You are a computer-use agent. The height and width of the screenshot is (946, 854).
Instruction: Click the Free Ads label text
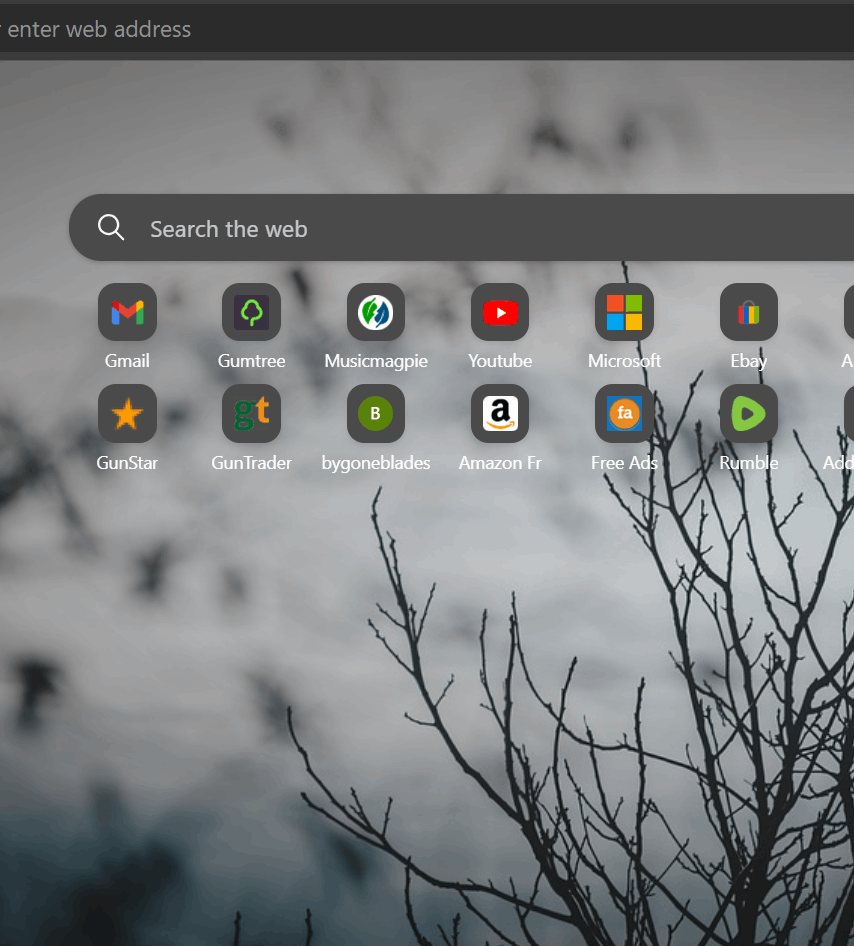(x=624, y=463)
